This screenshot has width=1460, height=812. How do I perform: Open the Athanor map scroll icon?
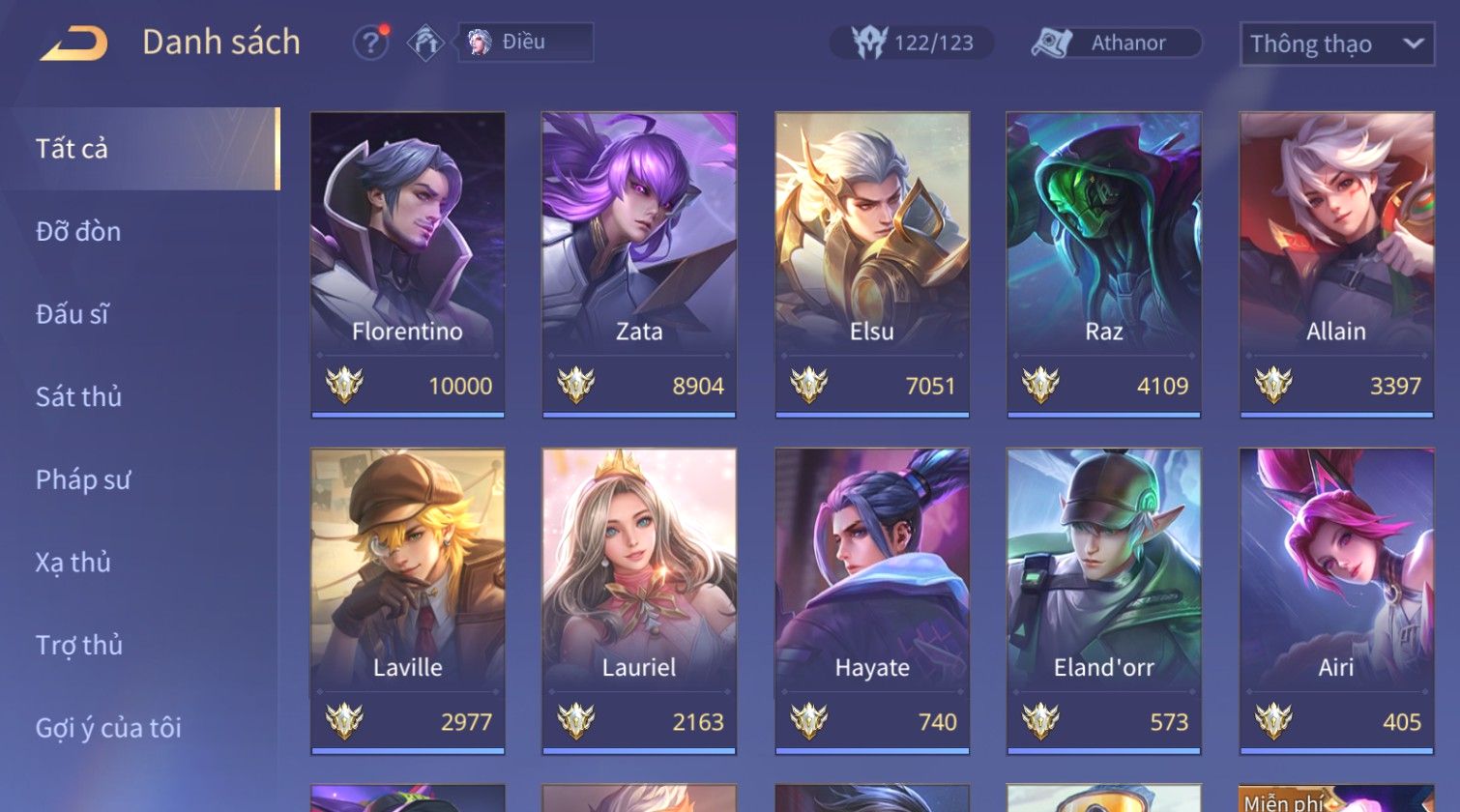pyautogui.click(x=1051, y=43)
